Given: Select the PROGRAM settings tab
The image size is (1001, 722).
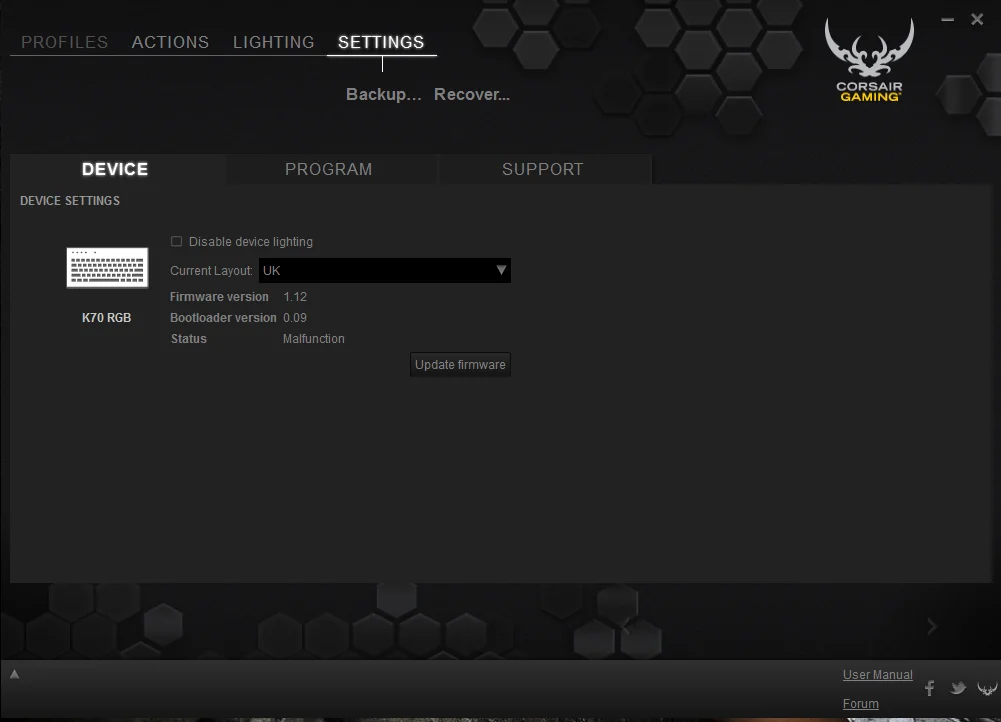Looking at the screenshot, I should click(x=329, y=169).
